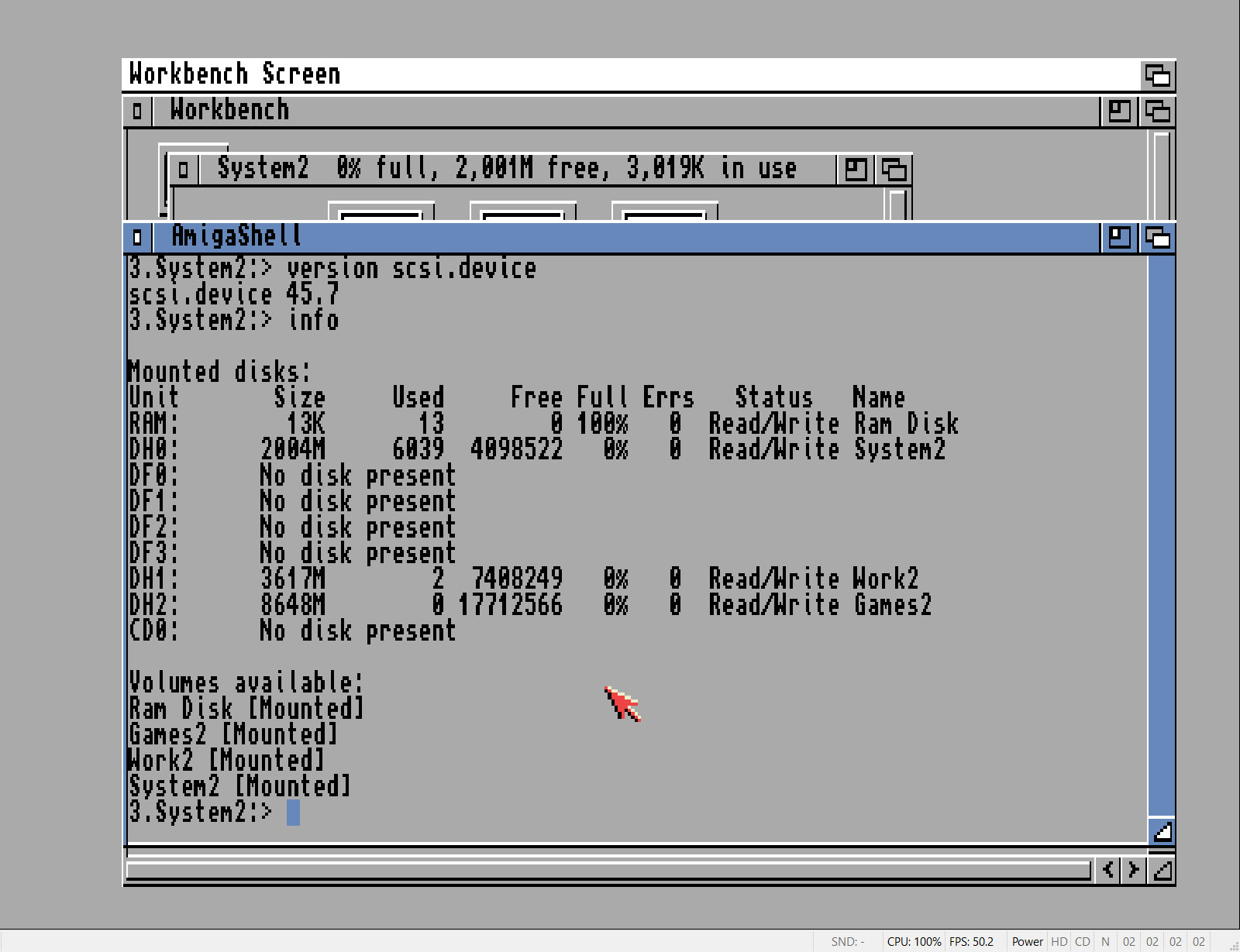
Task: Click the Workbench window bottom sizing gadget
Action: coord(1162,870)
